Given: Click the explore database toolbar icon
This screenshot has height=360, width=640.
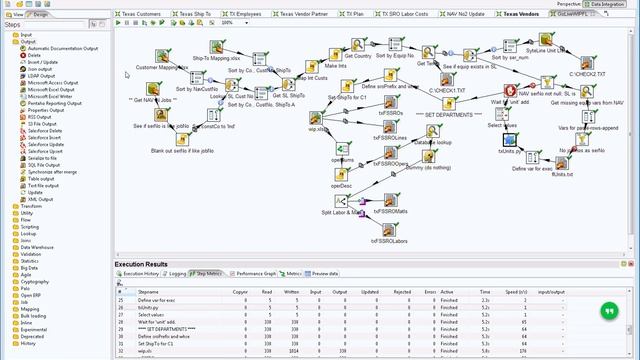Looking at the screenshot, I should coord(200,23).
